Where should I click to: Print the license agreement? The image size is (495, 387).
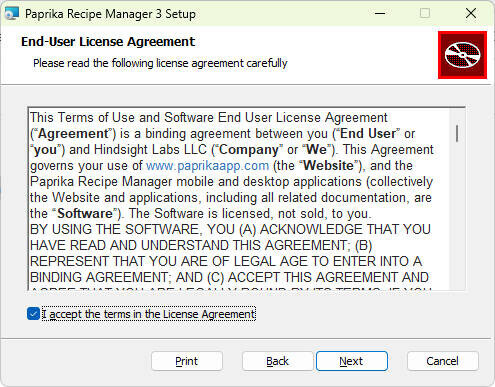[x=187, y=361]
